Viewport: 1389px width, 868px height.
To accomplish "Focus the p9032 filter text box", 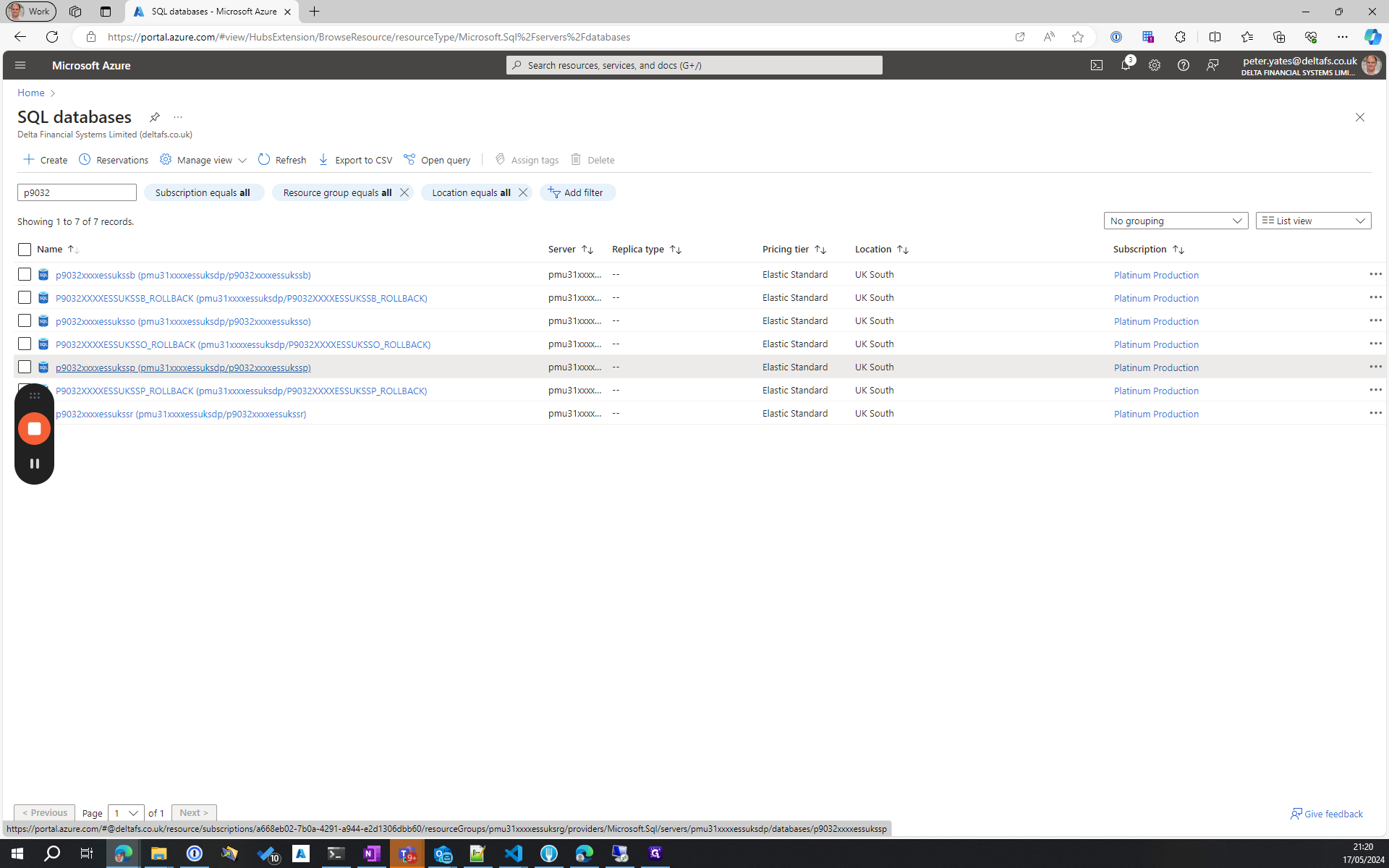I will pyautogui.click(x=77, y=192).
